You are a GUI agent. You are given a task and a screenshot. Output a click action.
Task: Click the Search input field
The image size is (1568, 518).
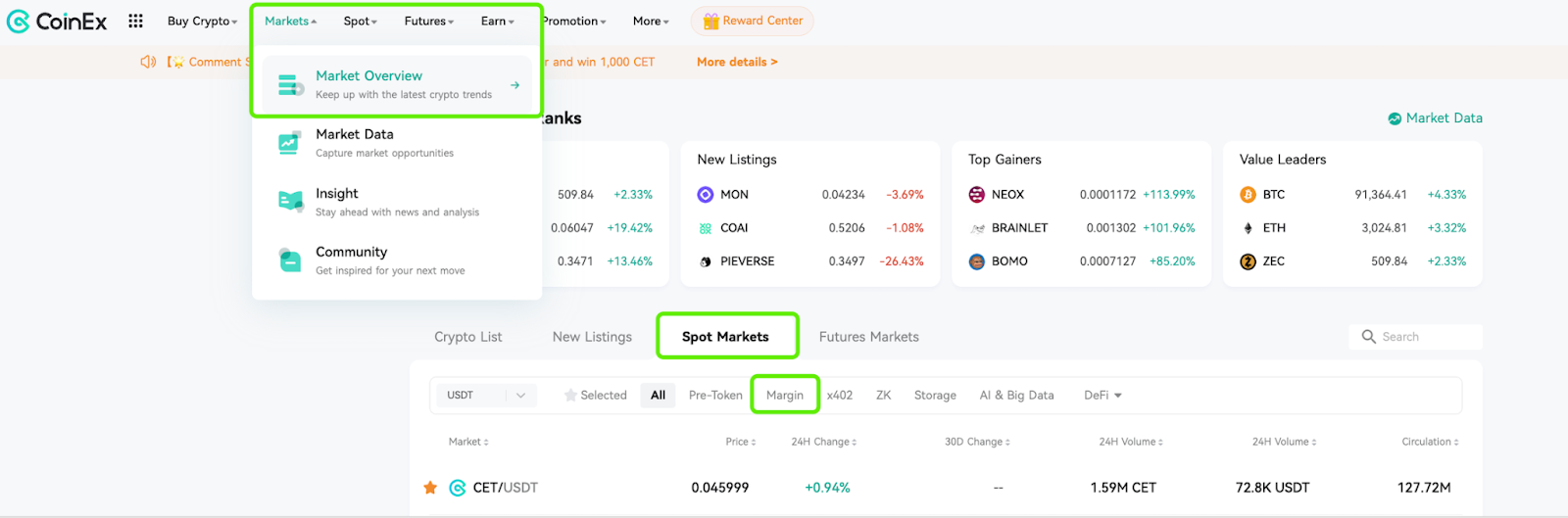1415,337
